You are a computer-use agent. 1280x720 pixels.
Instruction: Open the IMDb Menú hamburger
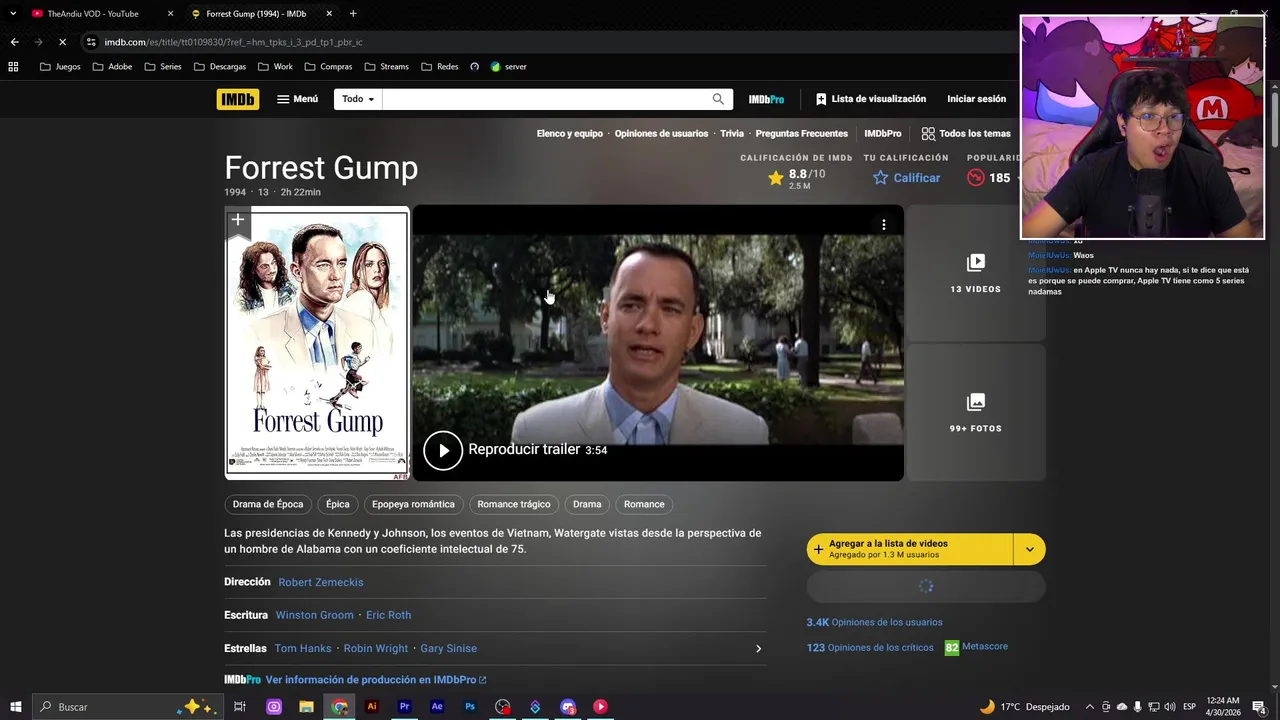pos(298,99)
